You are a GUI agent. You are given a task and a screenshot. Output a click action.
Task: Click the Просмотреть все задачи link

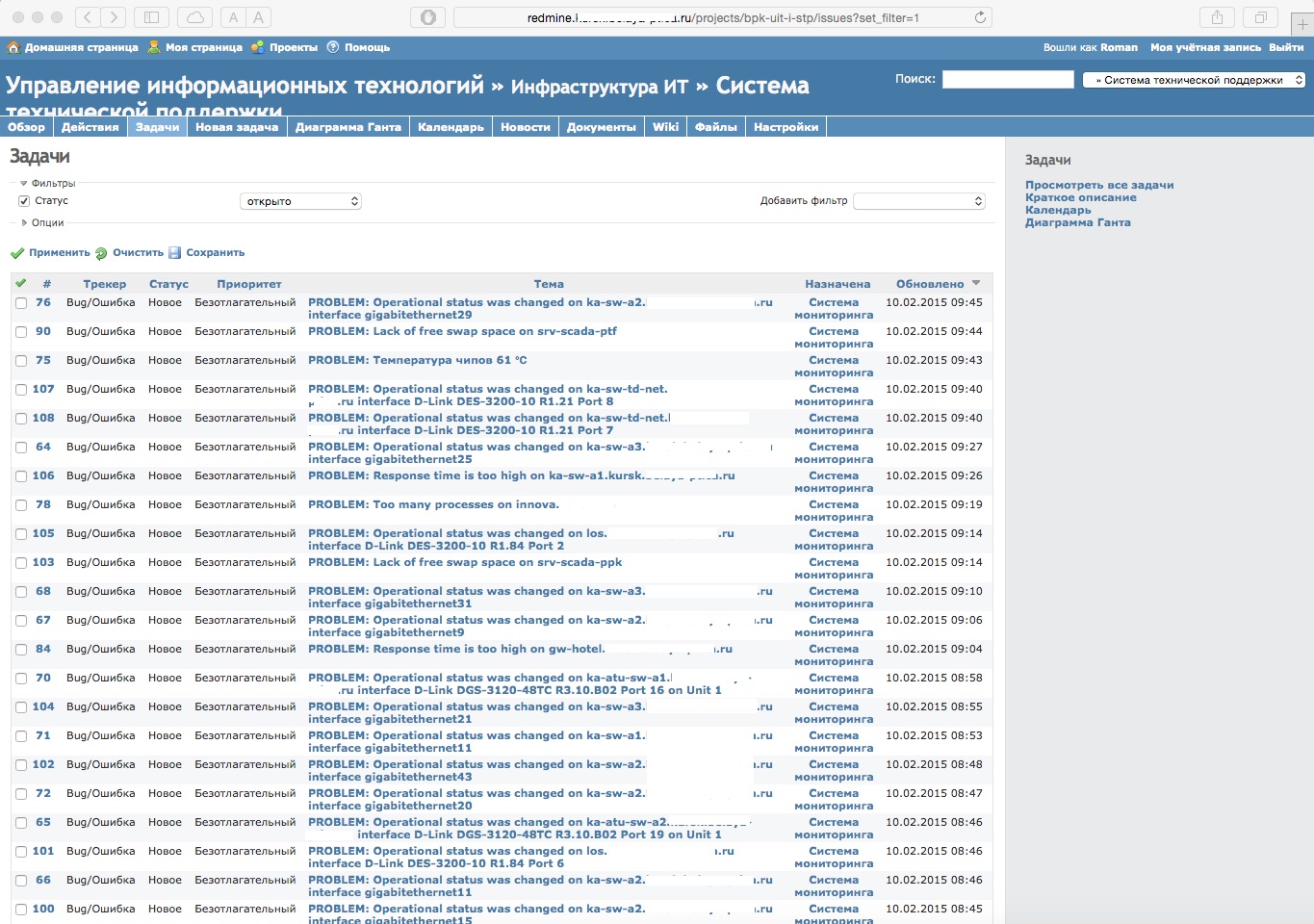click(x=1098, y=185)
